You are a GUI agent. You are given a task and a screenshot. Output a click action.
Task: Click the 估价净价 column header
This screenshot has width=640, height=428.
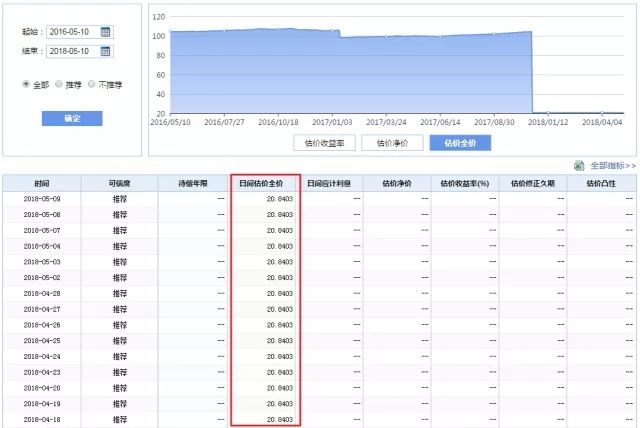(397, 184)
